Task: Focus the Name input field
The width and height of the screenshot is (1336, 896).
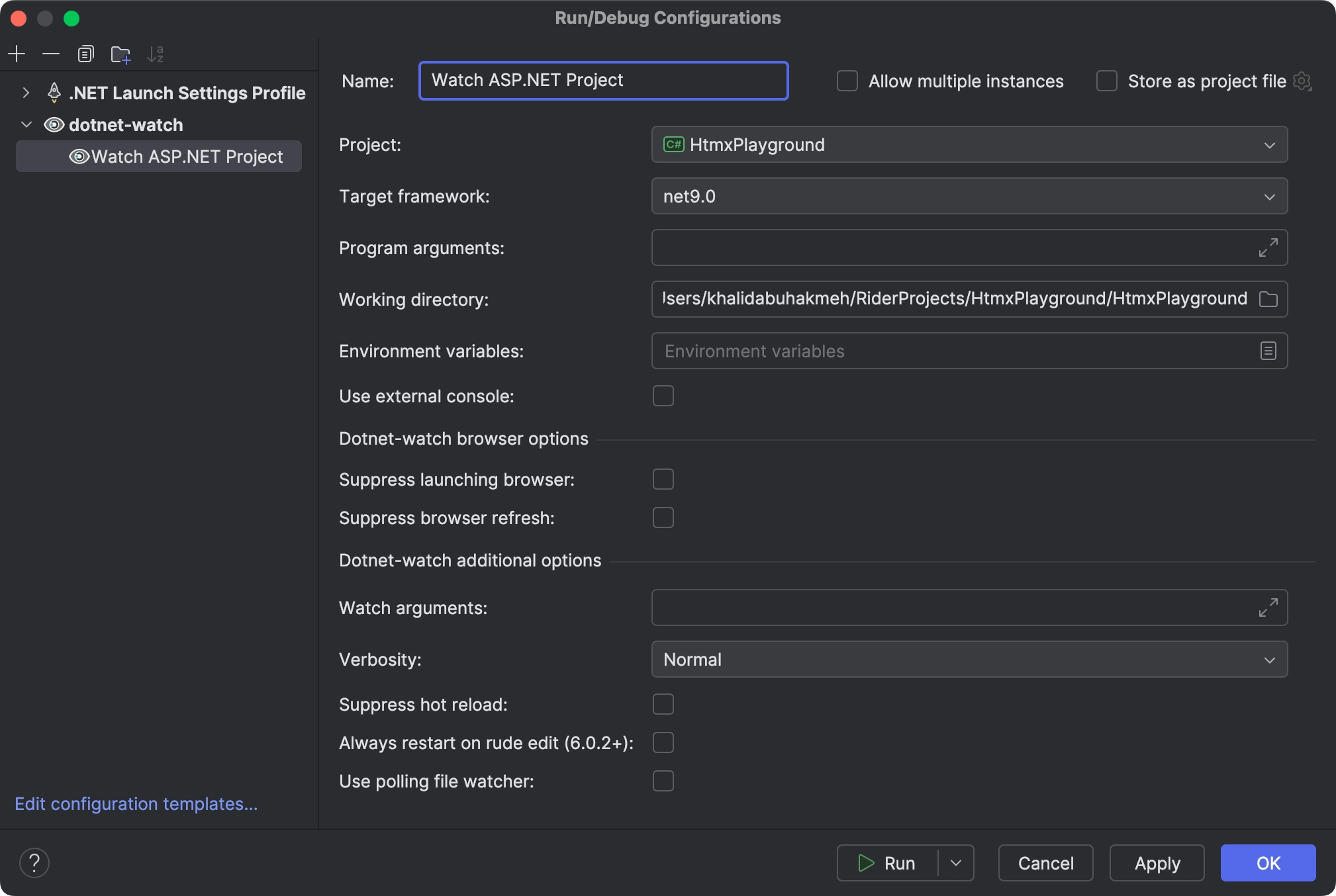Action: 603,81
